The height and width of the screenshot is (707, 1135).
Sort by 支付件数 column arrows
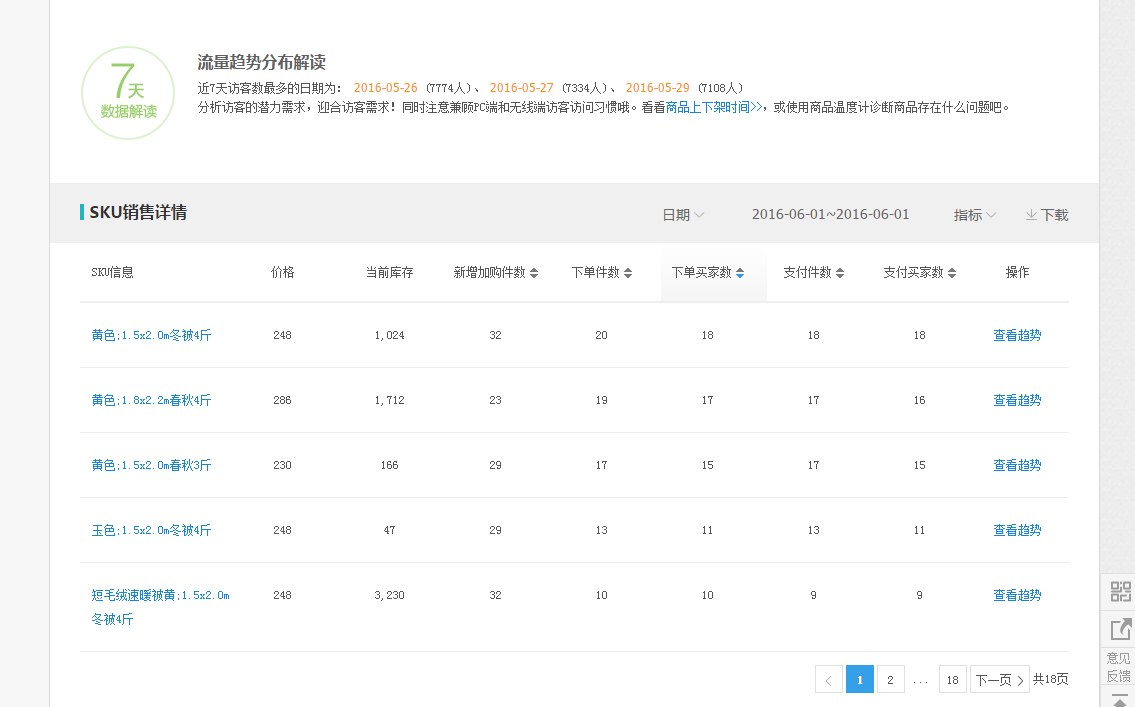coord(840,273)
